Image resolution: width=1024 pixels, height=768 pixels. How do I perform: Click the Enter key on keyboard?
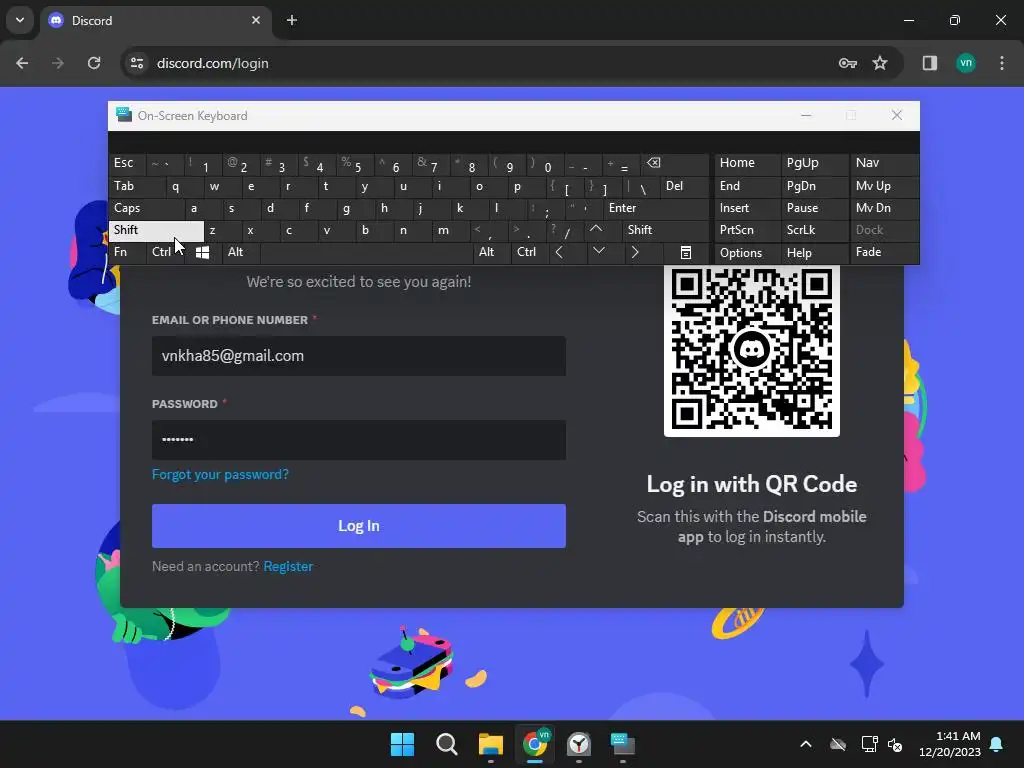click(x=656, y=208)
